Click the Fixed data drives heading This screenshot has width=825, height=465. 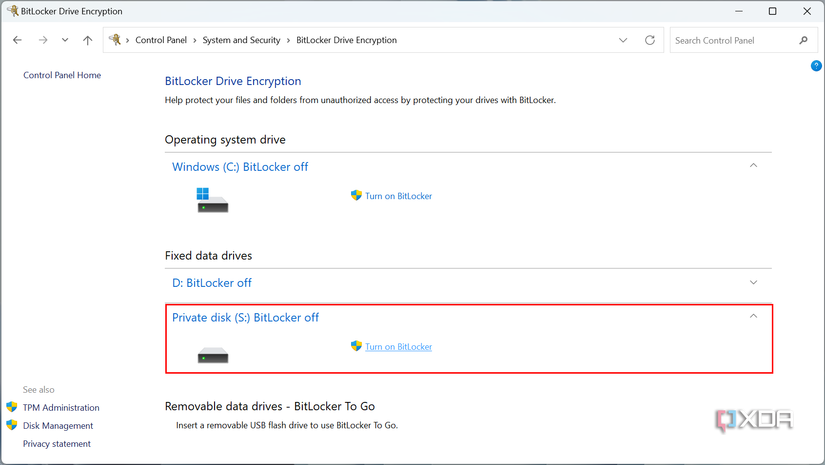tap(208, 256)
